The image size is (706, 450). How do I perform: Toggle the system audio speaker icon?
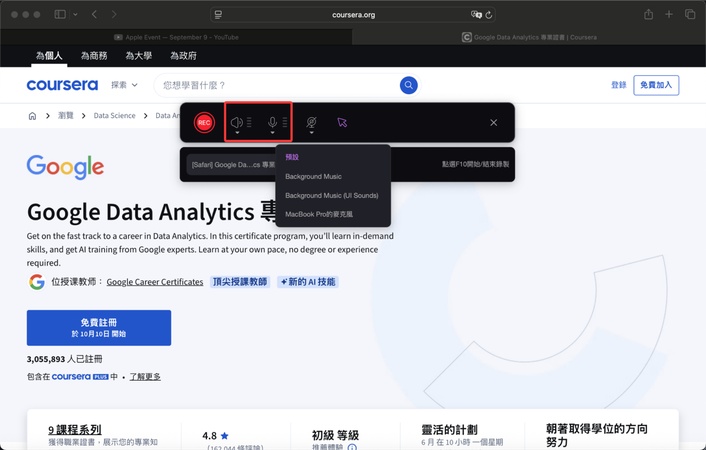point(237,122)
